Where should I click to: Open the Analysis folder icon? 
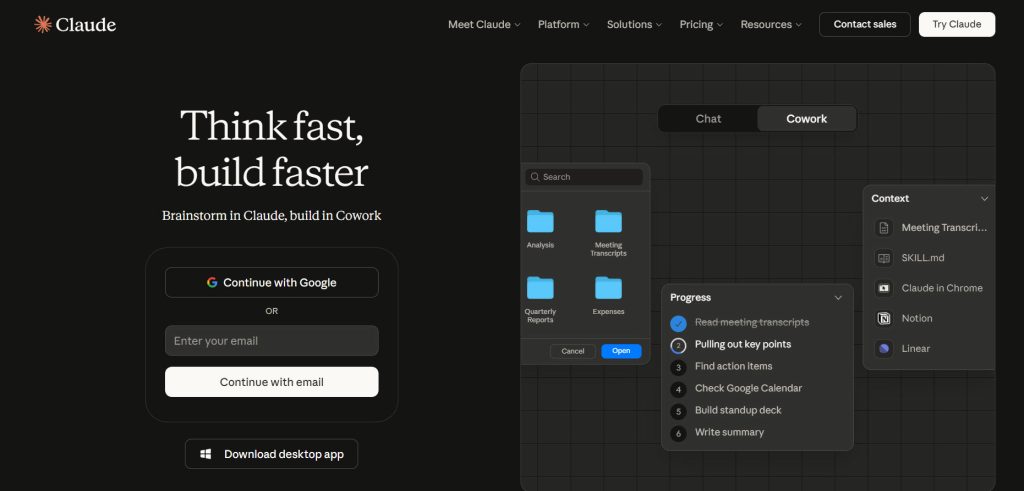point(540,222)
